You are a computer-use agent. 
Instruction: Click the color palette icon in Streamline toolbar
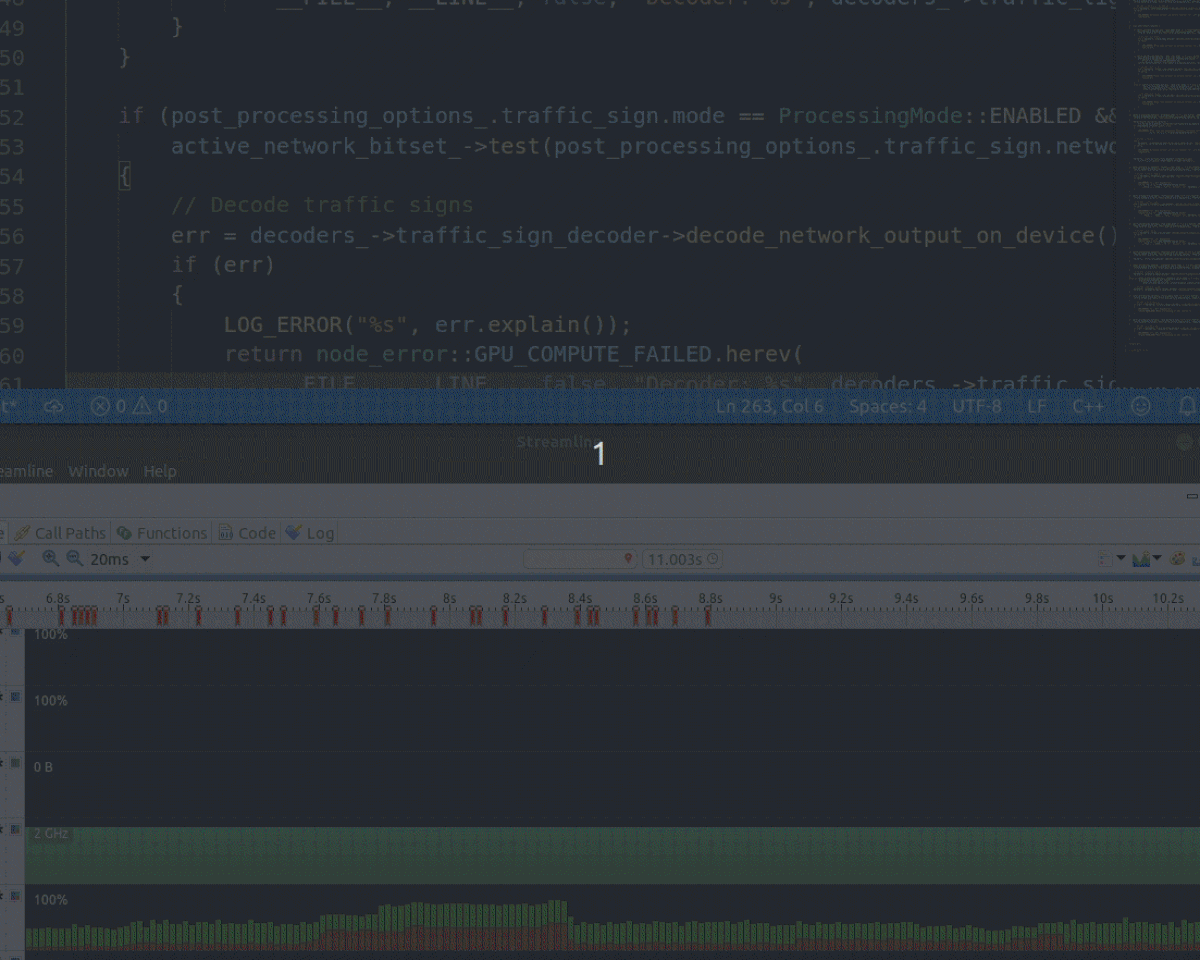[1177, 559]
